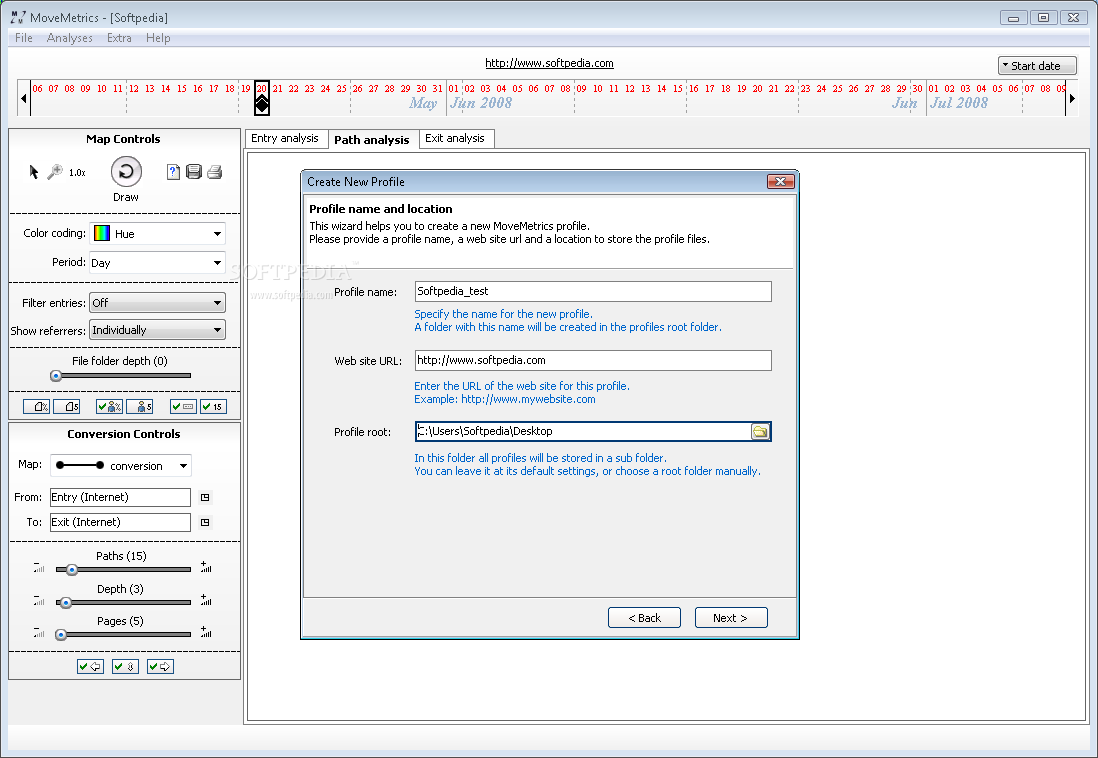Select the magnifier zoom tool

(55, 172)
